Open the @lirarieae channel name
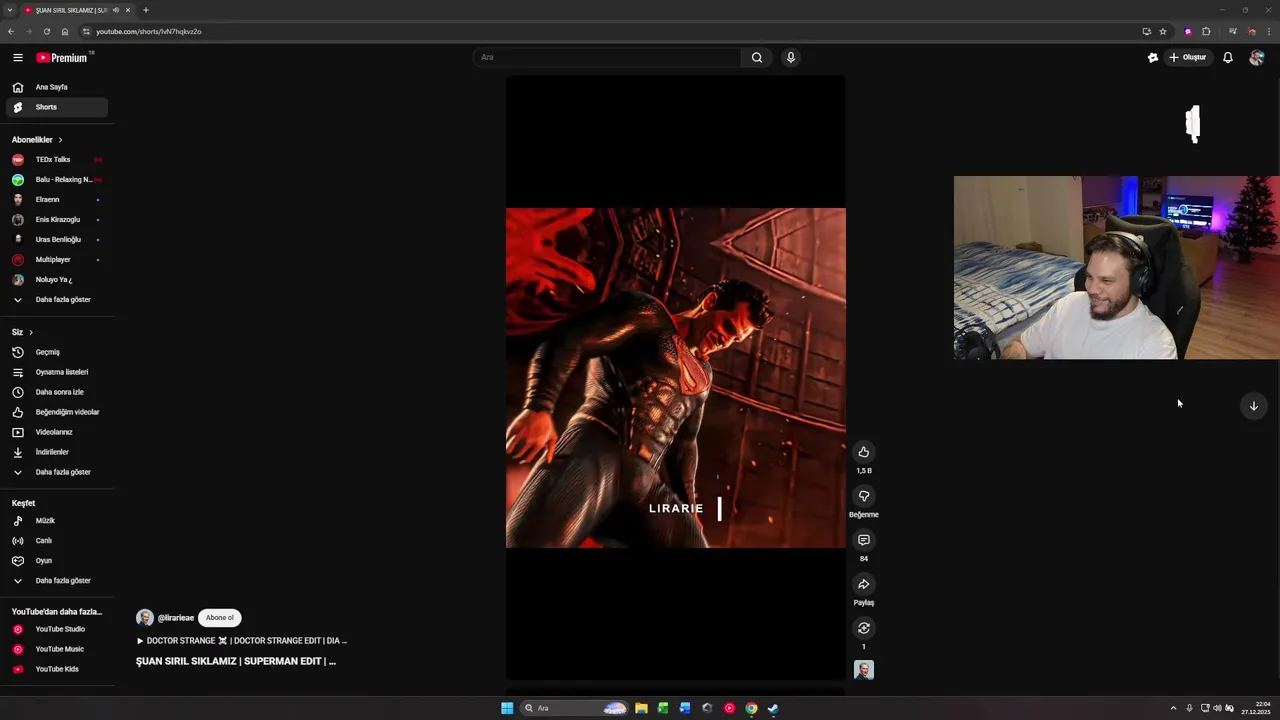1280x720 pixels. click(176, 618)
